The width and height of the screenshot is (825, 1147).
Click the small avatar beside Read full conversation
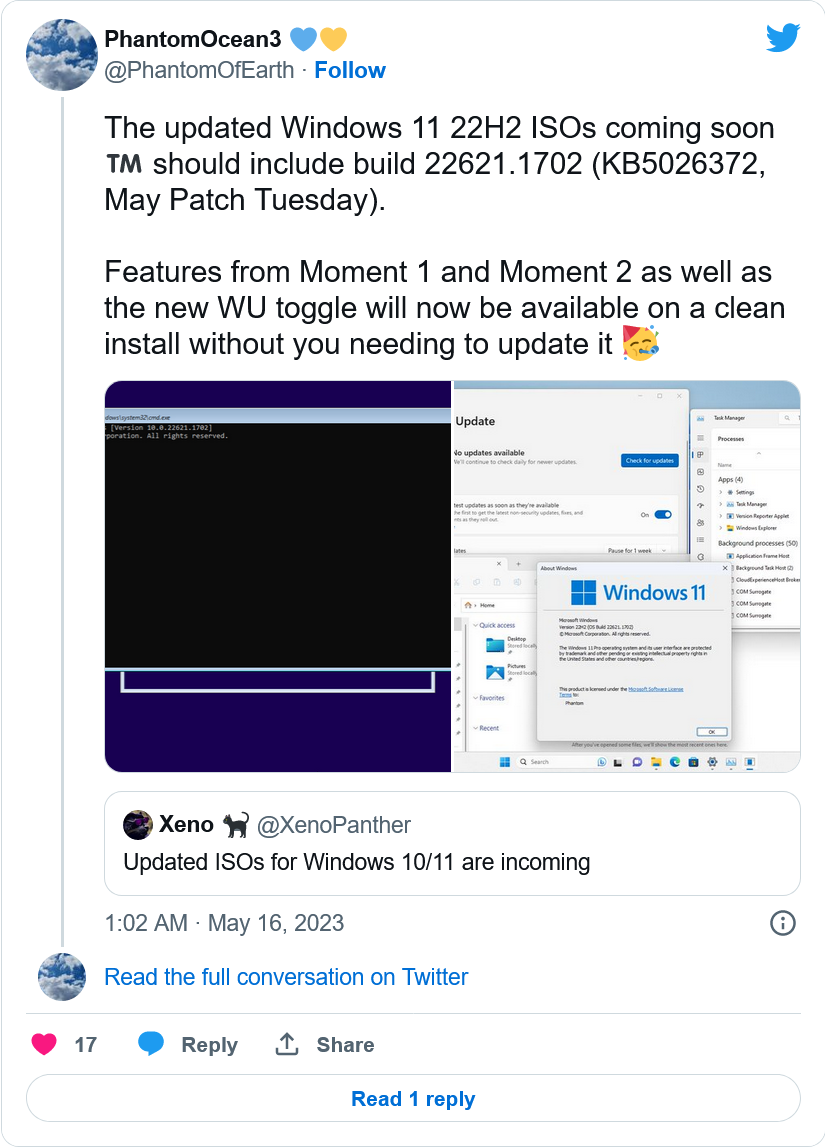[61, 977]
